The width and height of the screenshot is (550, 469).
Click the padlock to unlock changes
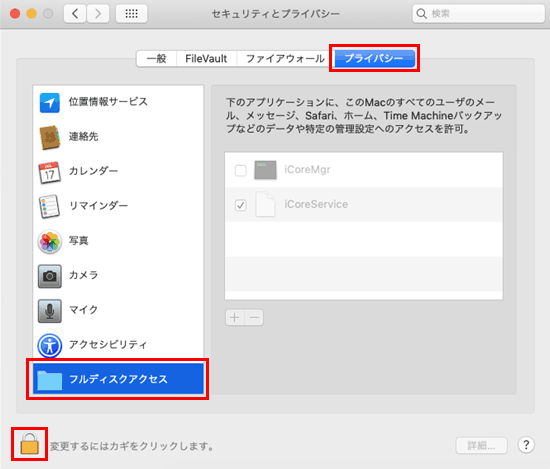29,444
